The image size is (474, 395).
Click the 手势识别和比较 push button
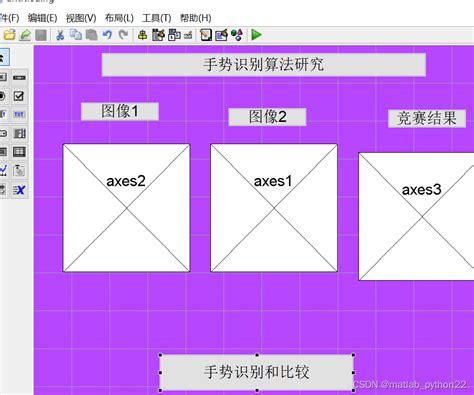click(x=257, y=372)
